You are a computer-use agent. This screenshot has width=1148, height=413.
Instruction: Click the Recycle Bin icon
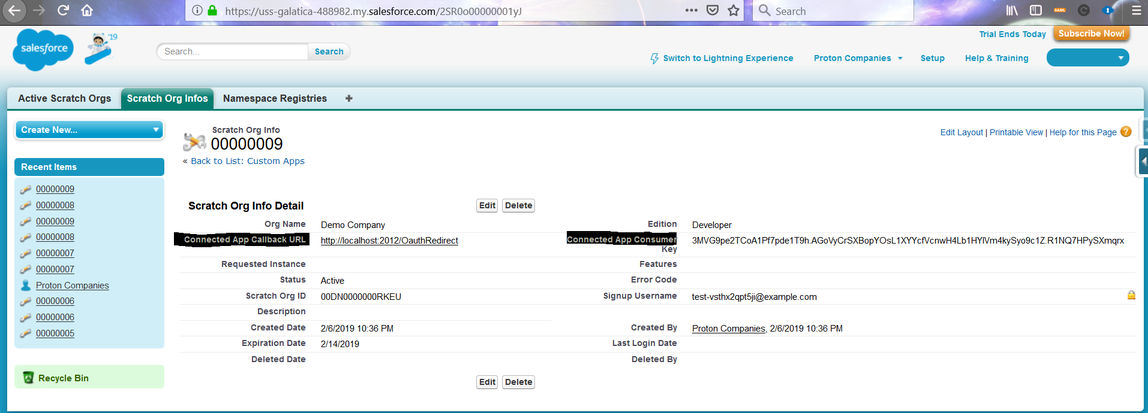click(x=28, y=378)
